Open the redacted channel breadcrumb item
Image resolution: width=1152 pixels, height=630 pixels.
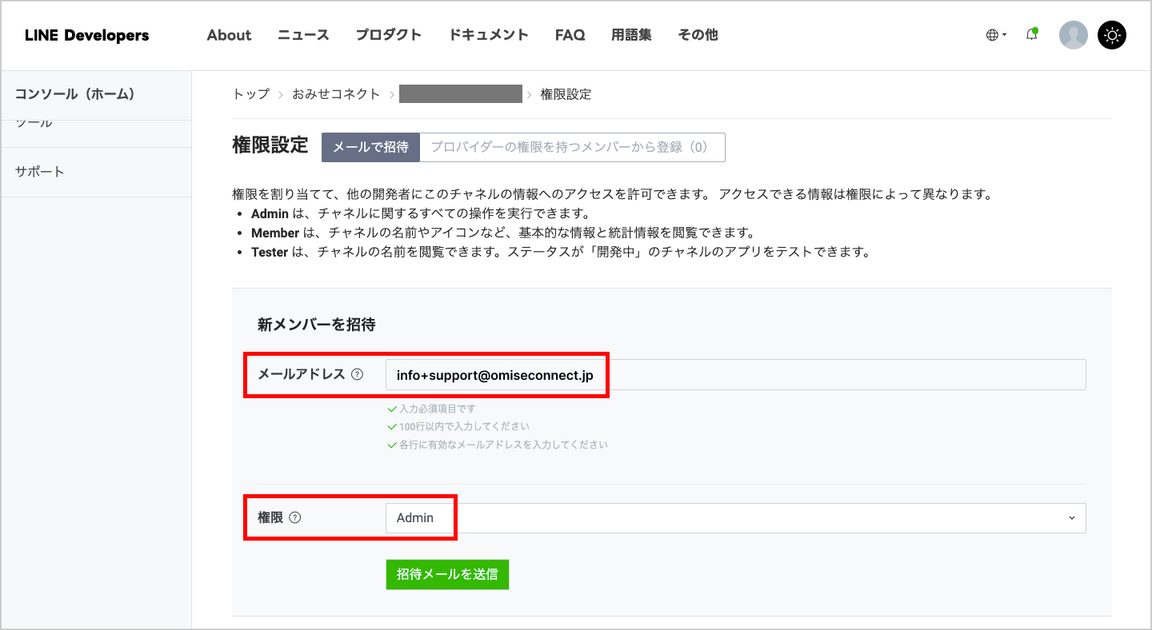(x=461, y=94)
